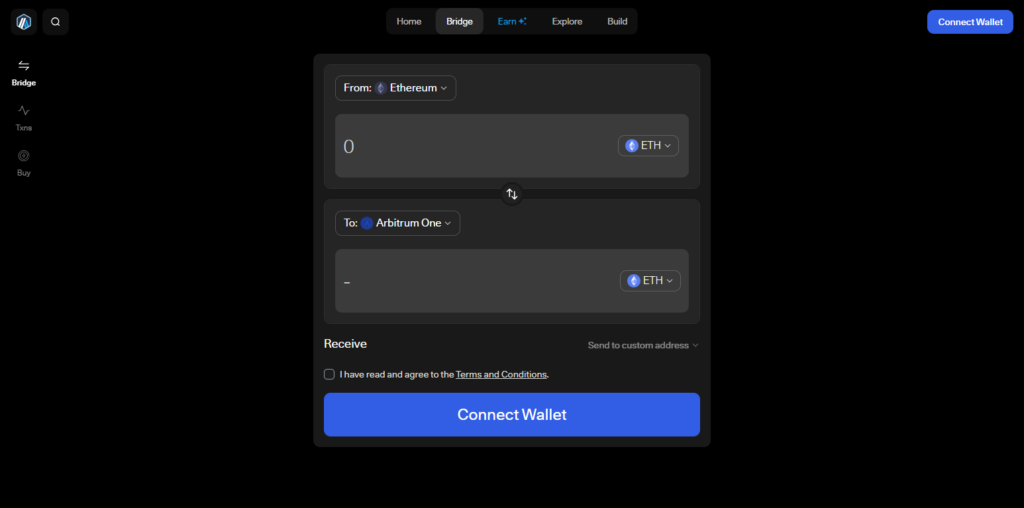Click the Arbitrum One network logo icon

coord(367,223)
